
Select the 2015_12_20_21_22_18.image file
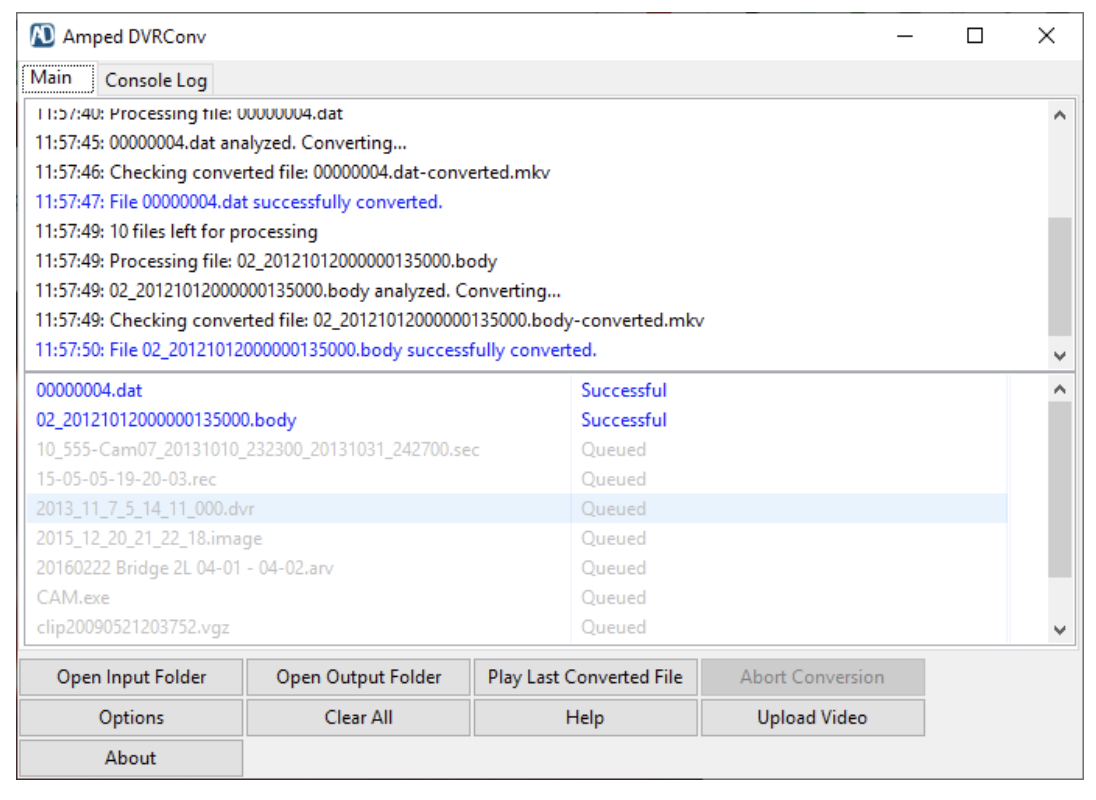[x=149, y=539]
